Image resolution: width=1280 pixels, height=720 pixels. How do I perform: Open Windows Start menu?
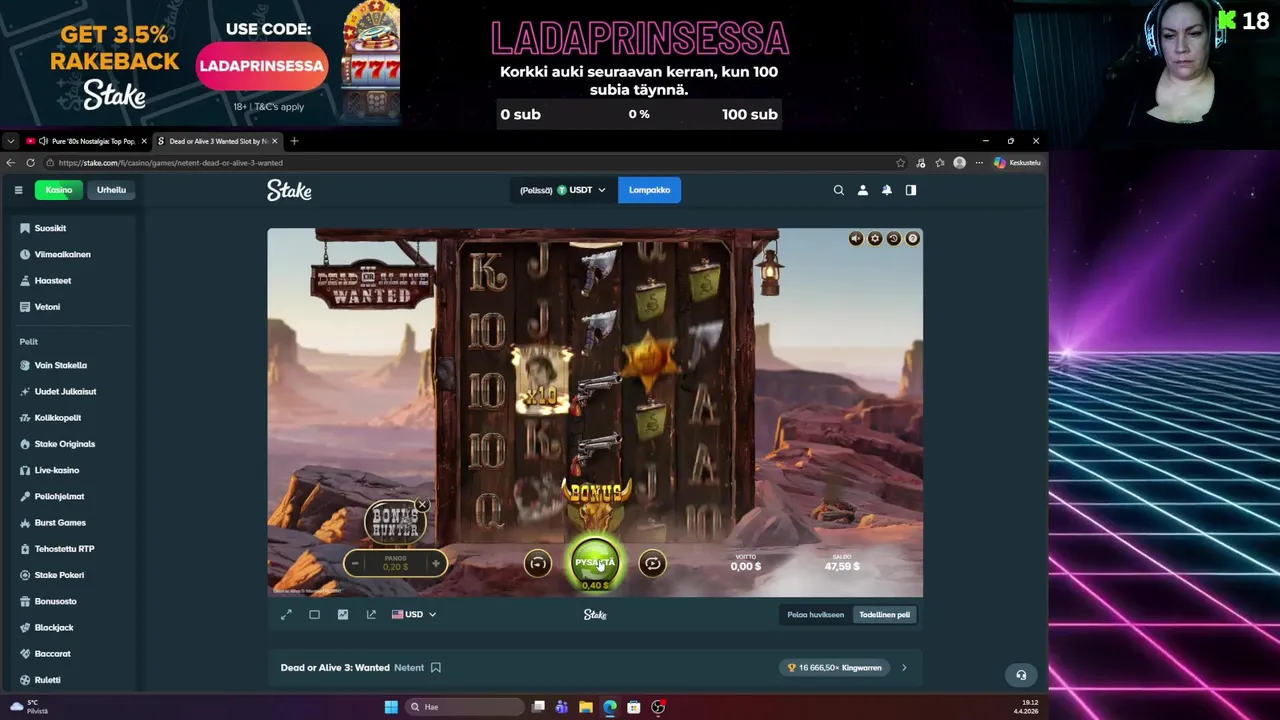(391, 707)
